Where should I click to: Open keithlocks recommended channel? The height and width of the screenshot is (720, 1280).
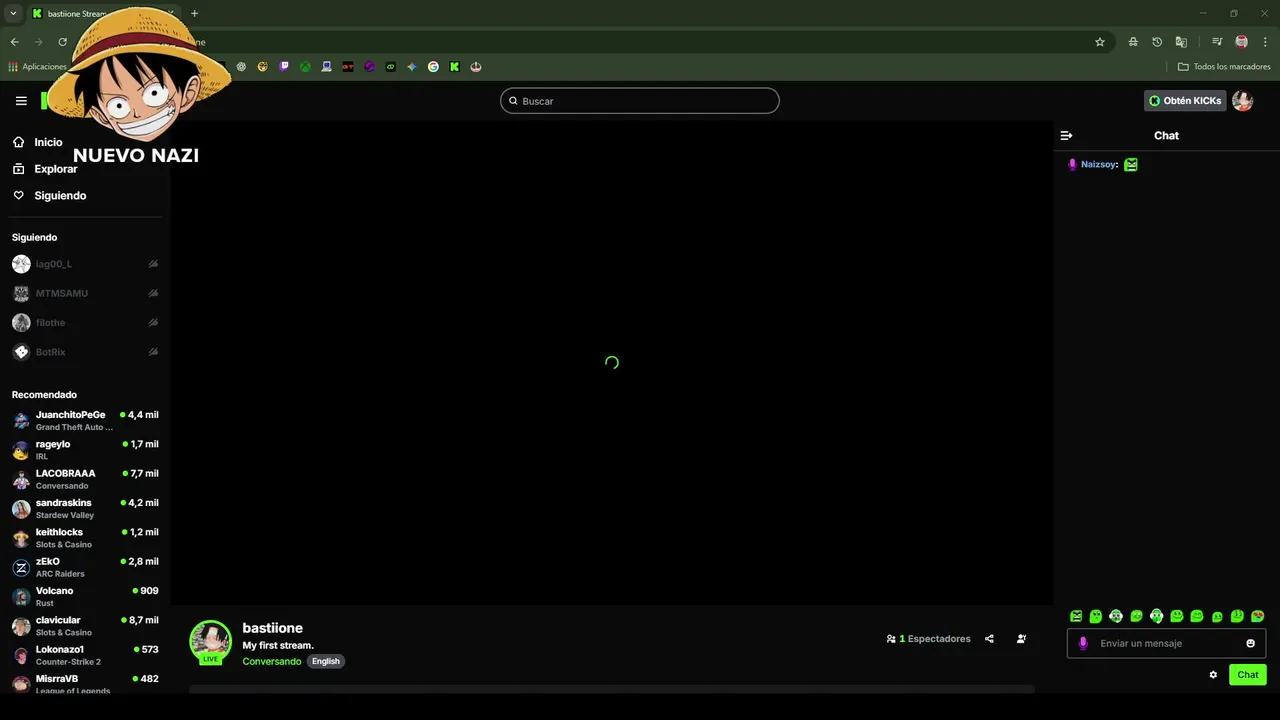[x=86, y=538]
